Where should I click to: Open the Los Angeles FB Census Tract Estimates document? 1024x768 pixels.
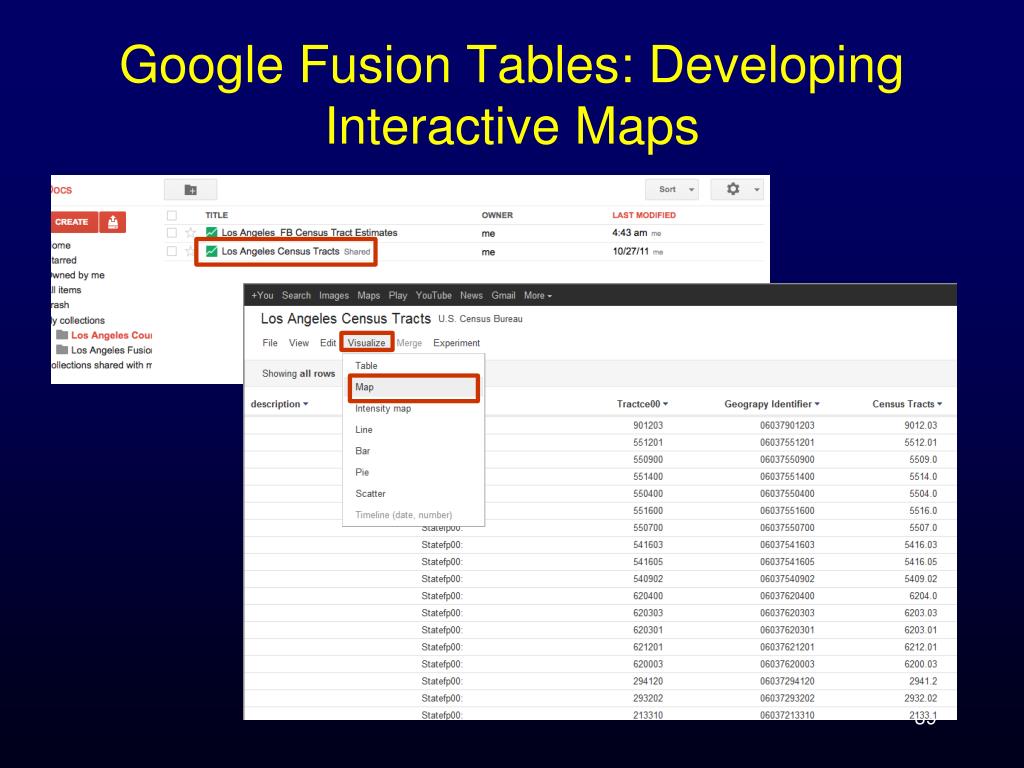coord(310,232)
